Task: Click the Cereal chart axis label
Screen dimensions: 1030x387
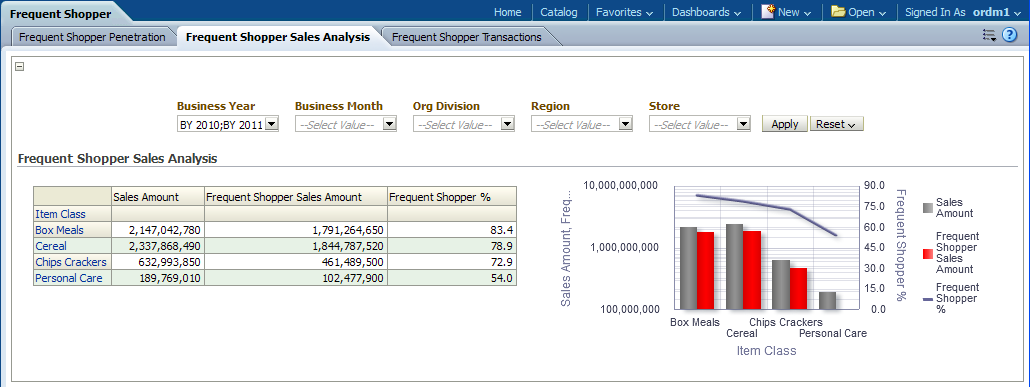Action: (x=742, y=333)
